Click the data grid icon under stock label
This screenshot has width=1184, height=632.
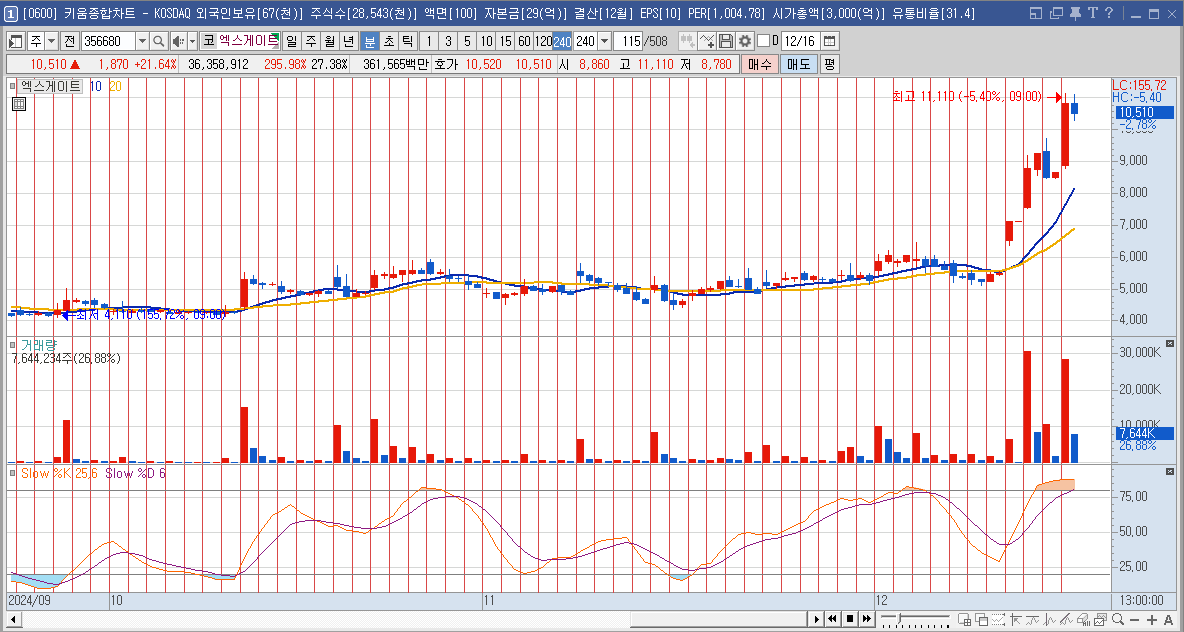19,104
